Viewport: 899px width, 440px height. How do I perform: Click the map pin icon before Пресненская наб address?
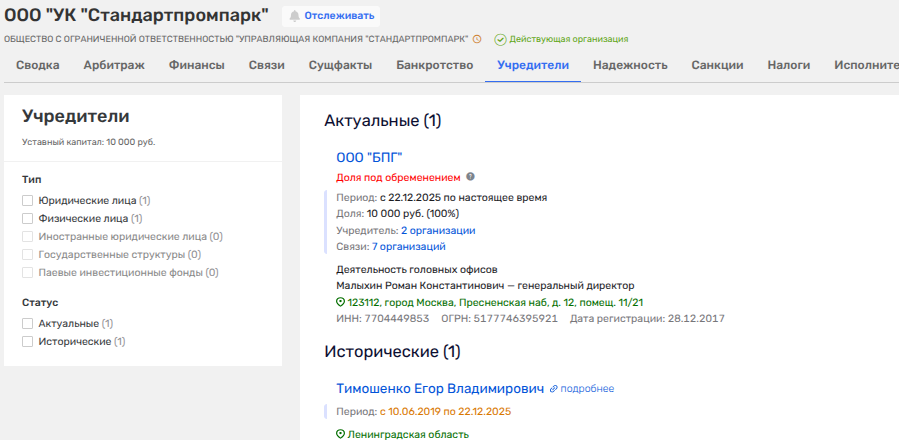pyautogui.click(x=340, y=302)
